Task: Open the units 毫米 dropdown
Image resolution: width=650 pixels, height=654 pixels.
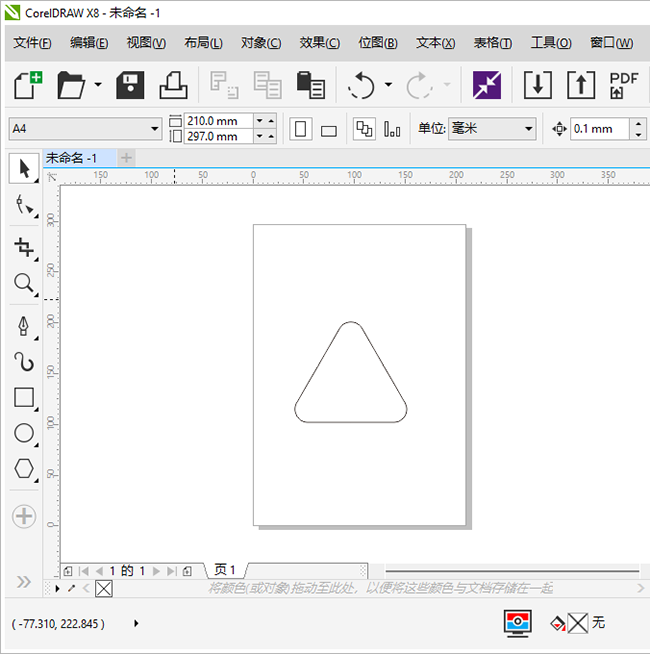Action: 529,129
